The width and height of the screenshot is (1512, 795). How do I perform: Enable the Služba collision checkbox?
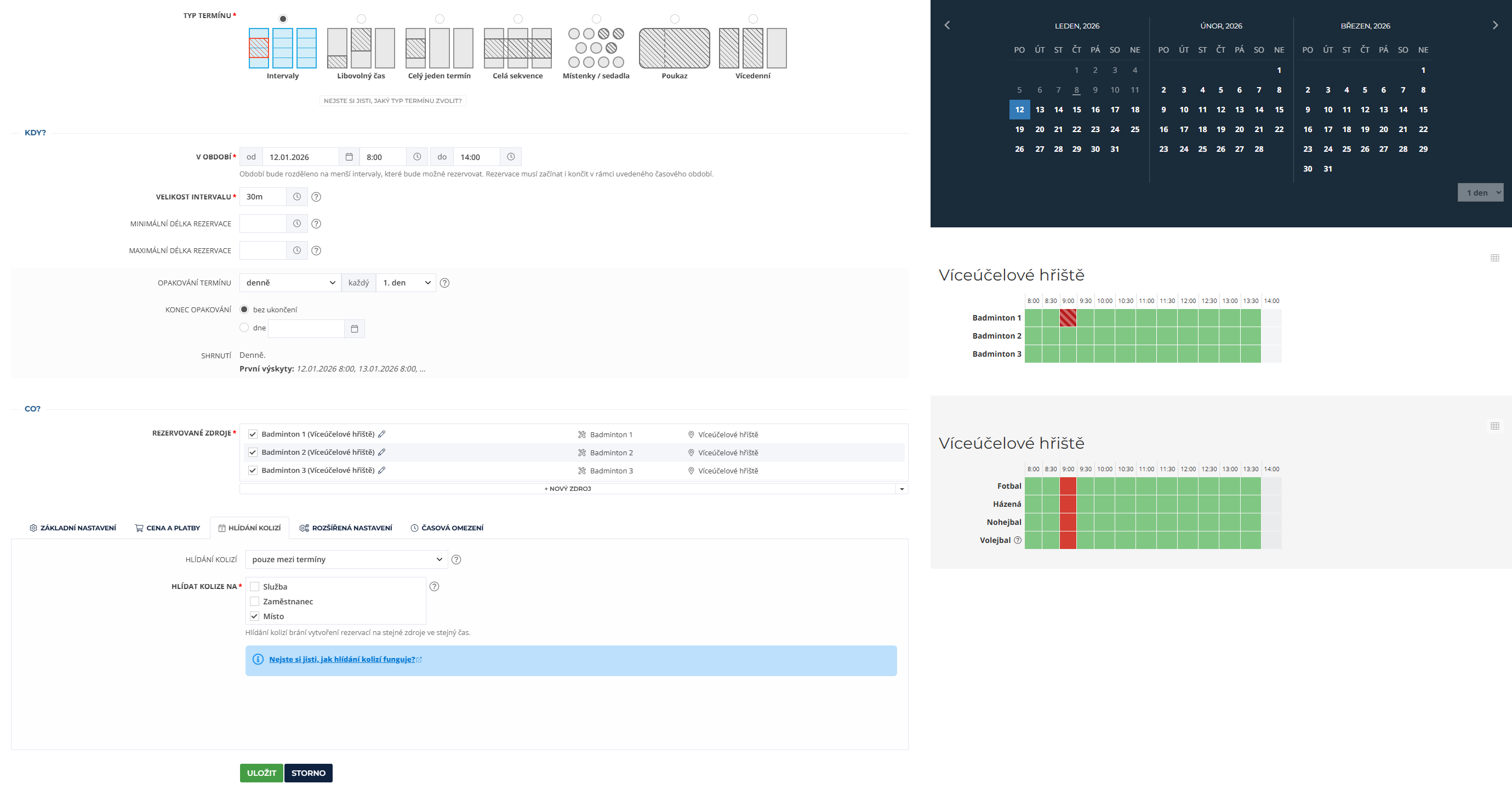coord(255,587)
